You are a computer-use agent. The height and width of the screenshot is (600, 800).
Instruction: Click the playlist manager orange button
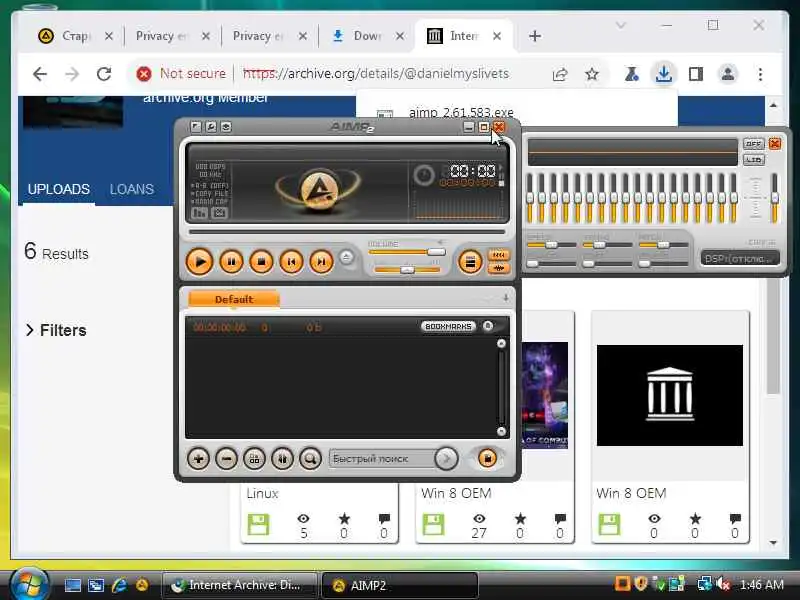click(487, 458)
